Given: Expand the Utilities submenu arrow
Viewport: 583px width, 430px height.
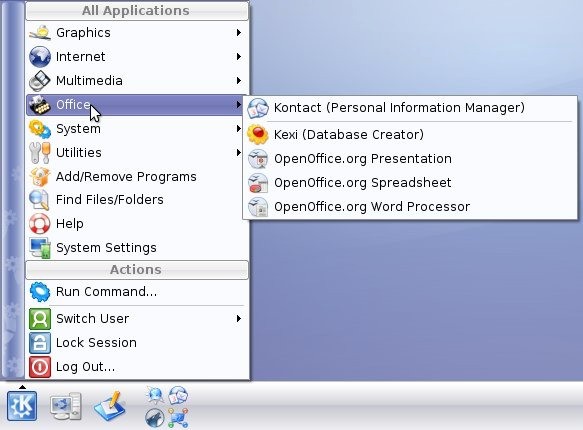Looking at the screenshot, I should pyautogui.click(x=239, y=152).
